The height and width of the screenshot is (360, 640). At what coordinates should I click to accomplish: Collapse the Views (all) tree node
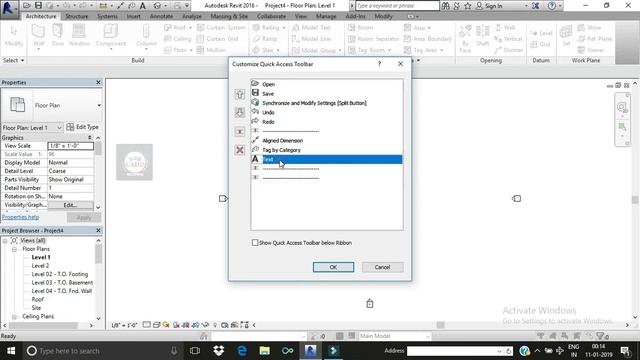point(5,241)
